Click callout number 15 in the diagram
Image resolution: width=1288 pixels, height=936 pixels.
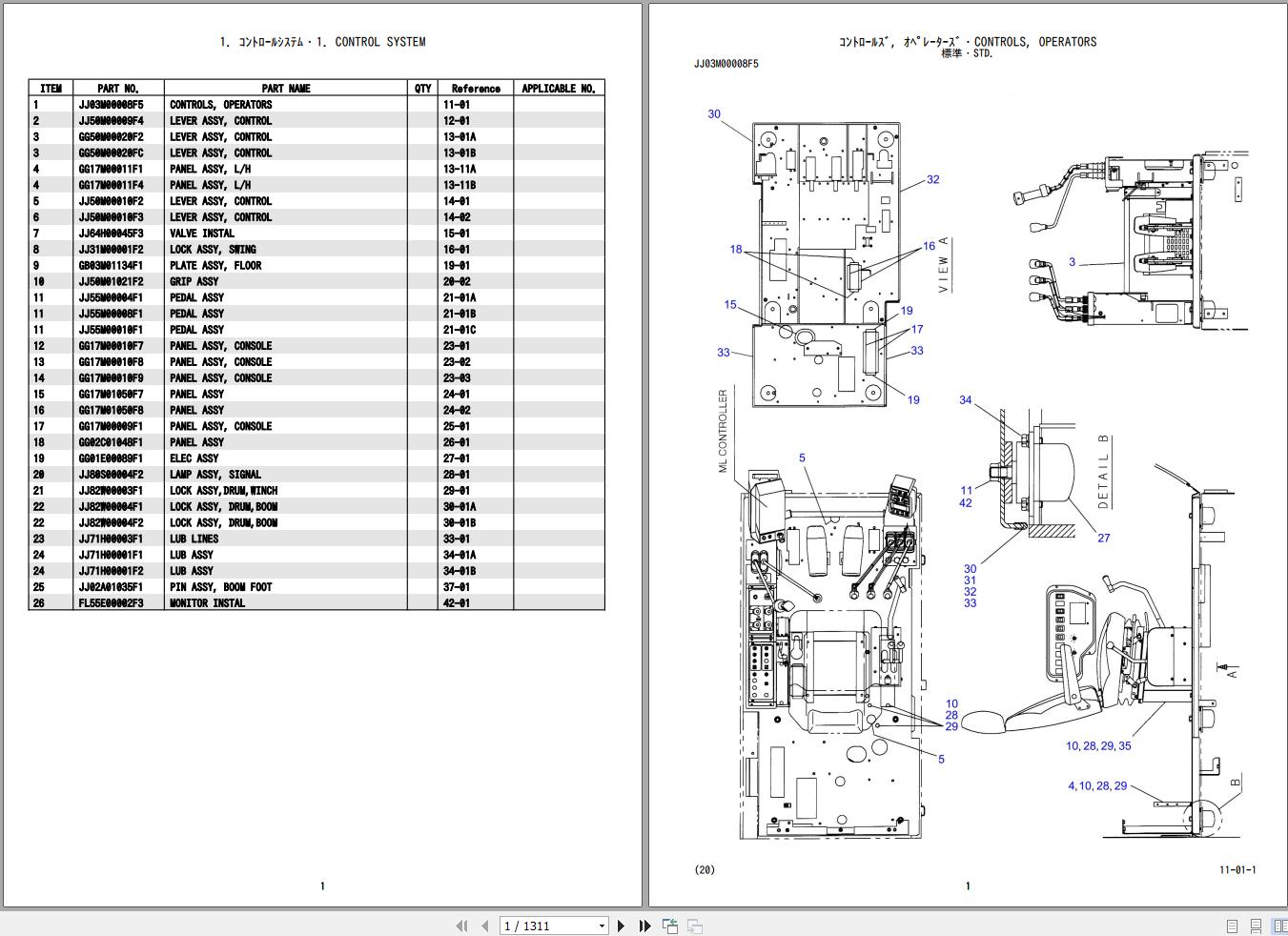730,305
